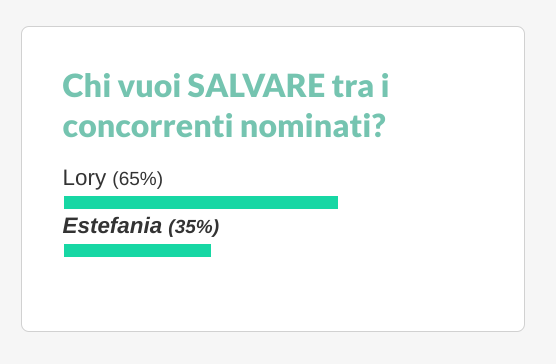Viewport: 556px width, 364px height.
Task: Click the Estefania 35% percentage text
Action: 194,227
